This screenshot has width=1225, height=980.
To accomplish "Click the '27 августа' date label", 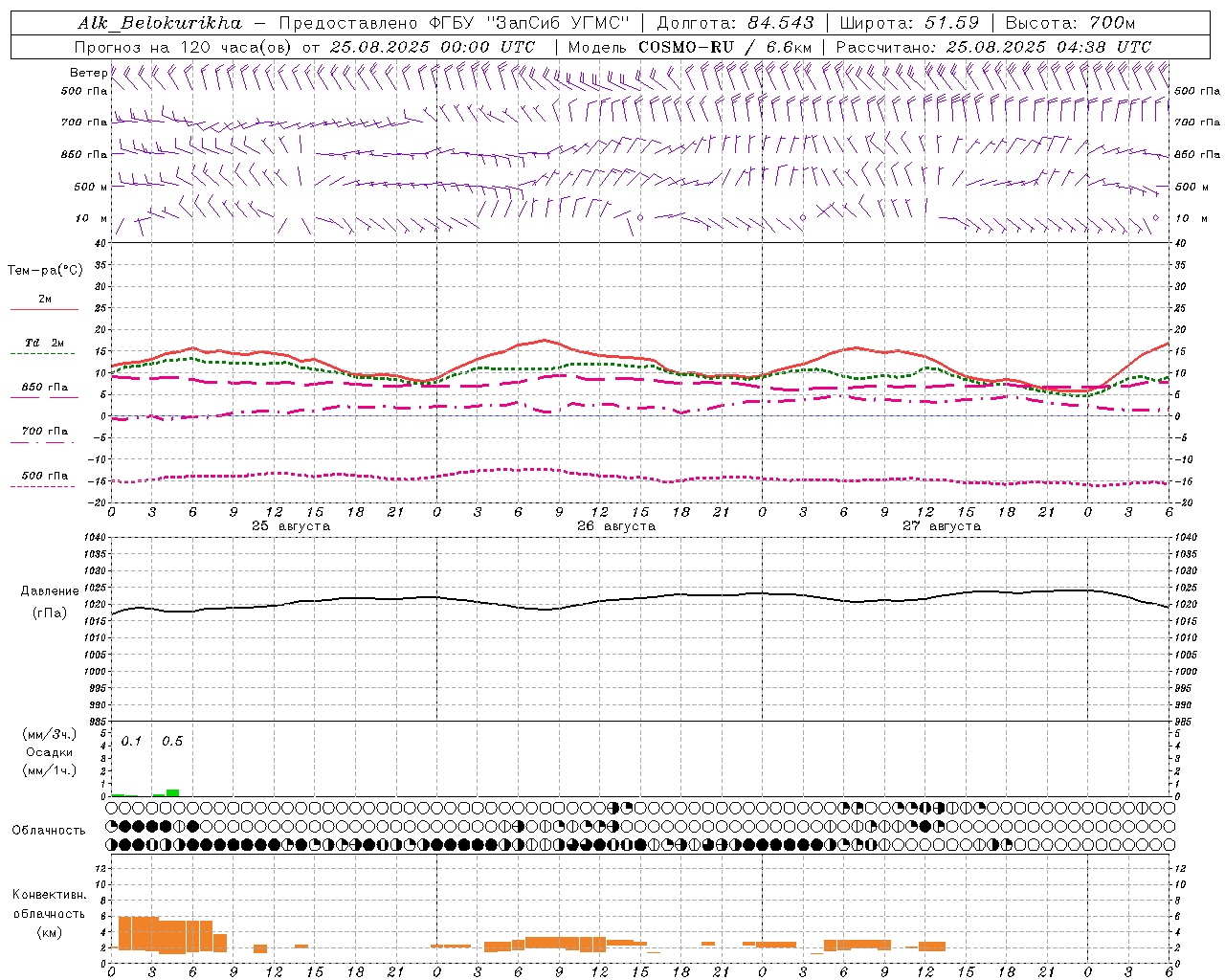I will 942,526.
